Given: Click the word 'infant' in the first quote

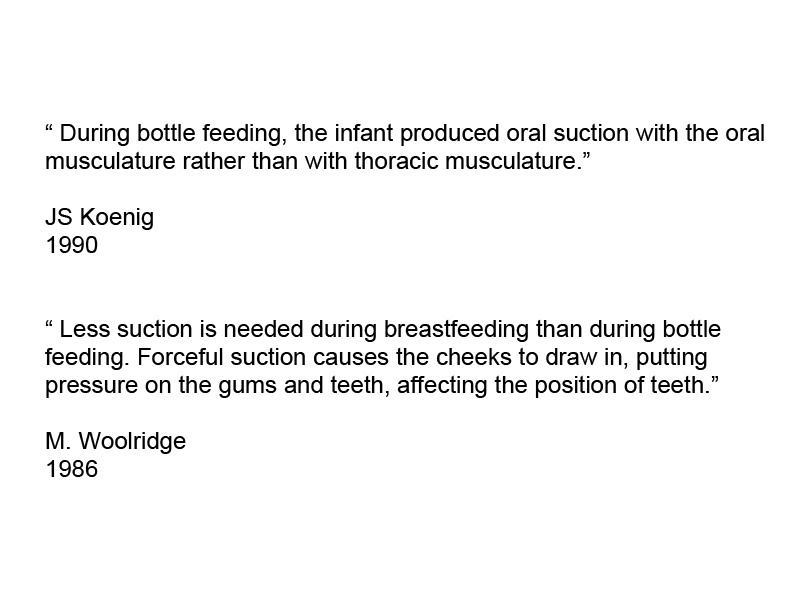Looking at the screenshot, I should tap(364, 133).
